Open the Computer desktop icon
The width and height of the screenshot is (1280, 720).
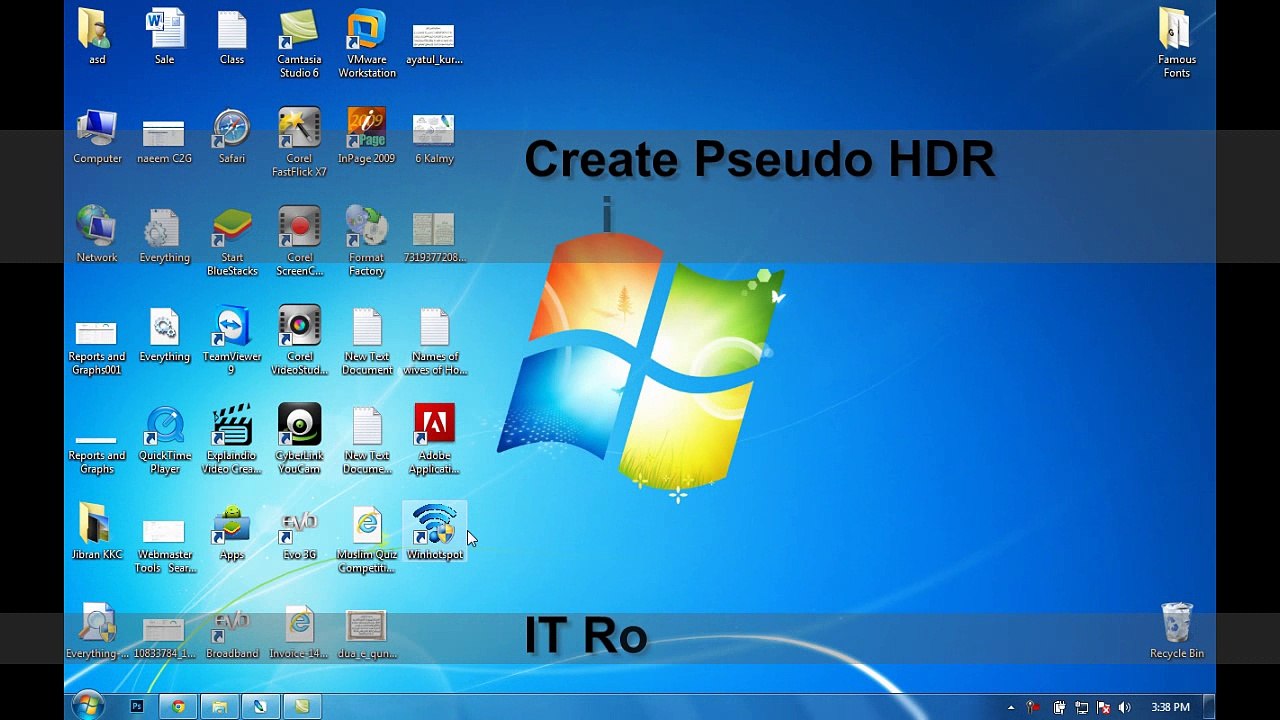click(x=97, y=136)
